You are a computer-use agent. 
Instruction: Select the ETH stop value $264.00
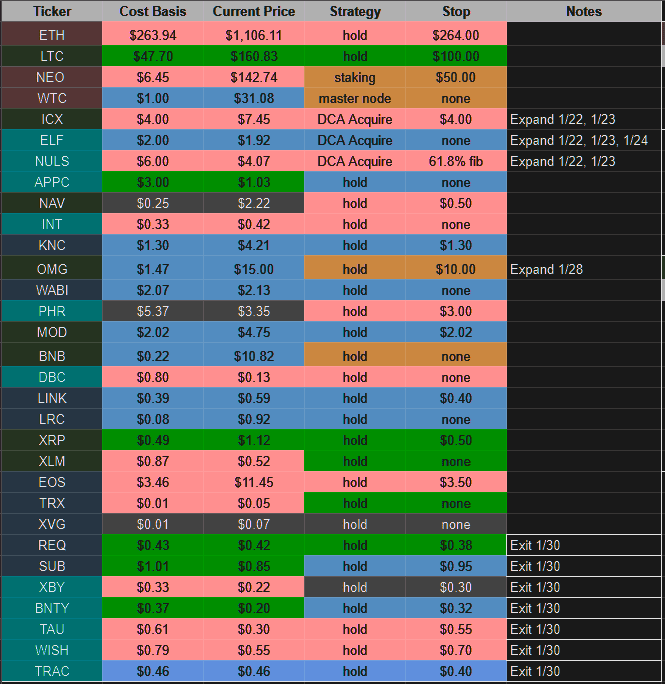pyautogui.click(x=456, y=35)
